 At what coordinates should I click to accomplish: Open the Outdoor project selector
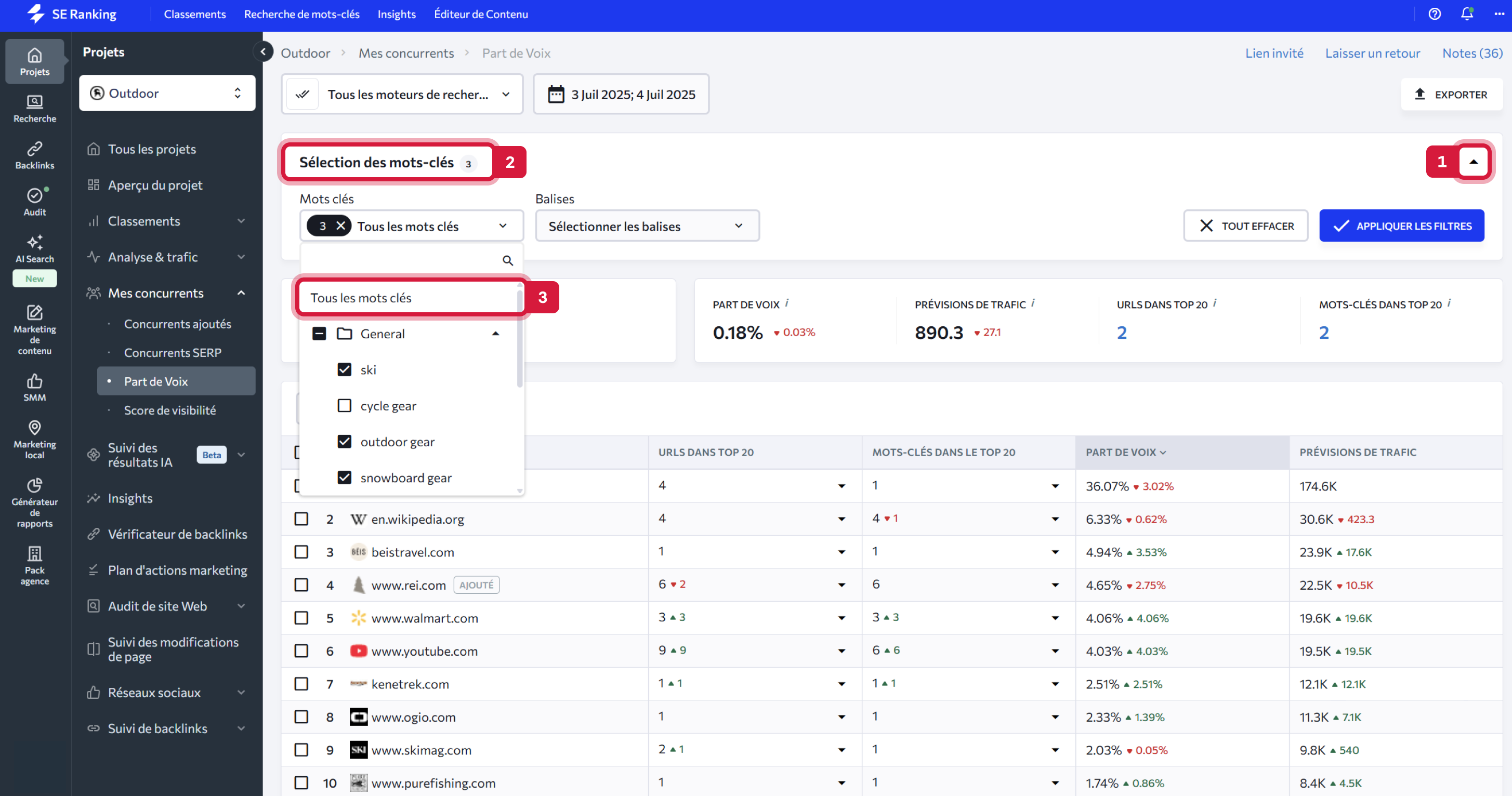(x=167, y=94)
